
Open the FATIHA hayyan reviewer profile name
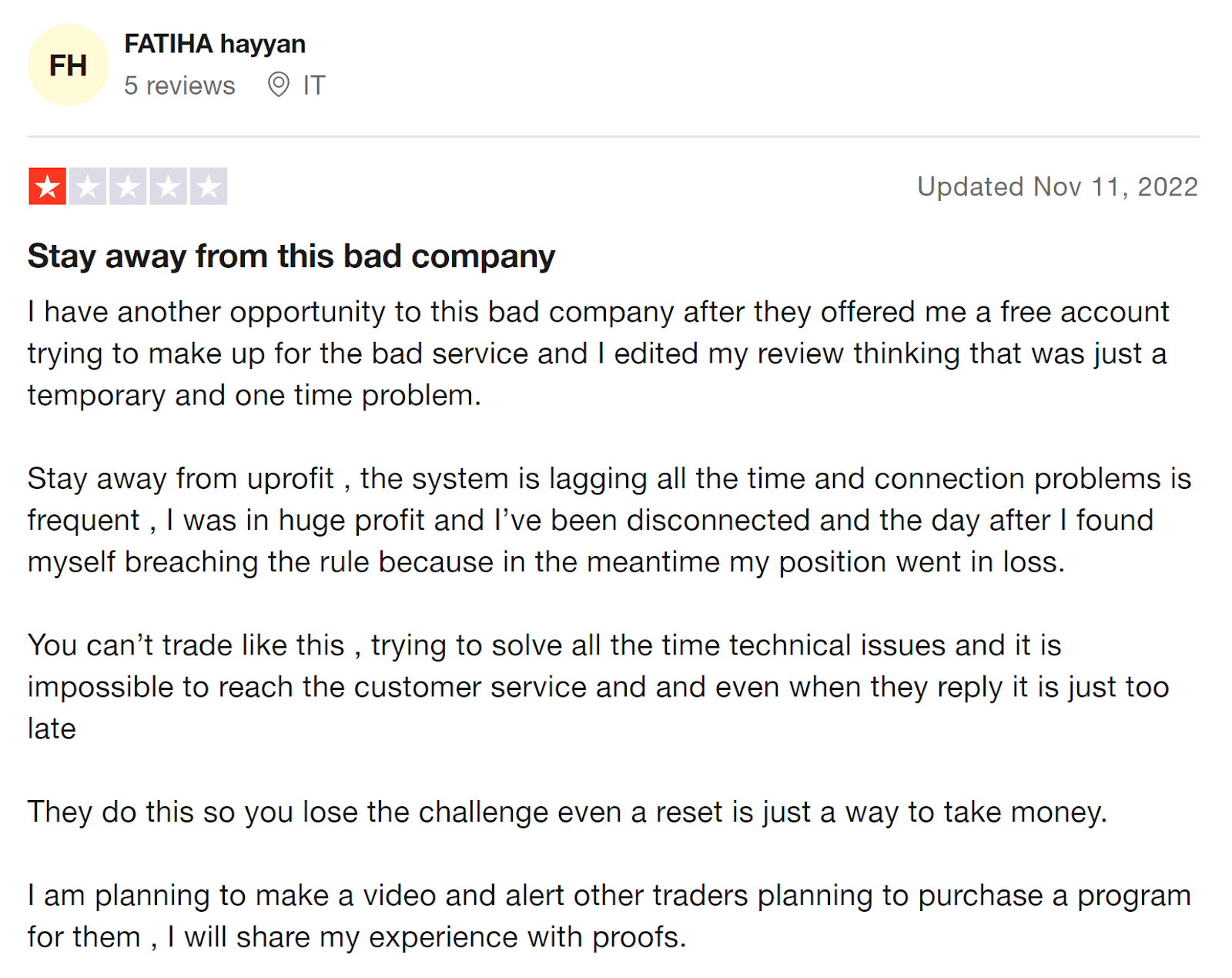(x=215, y=45)
